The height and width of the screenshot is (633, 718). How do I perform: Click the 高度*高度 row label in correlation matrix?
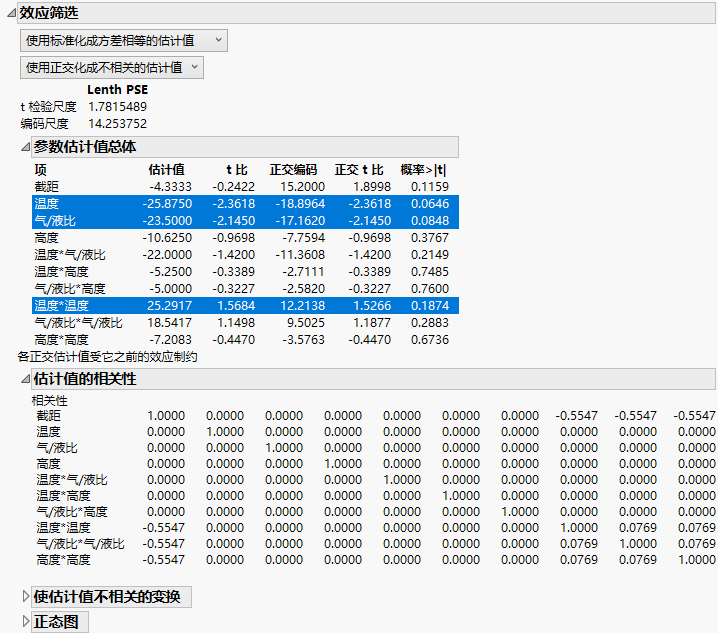coord(63,559)
